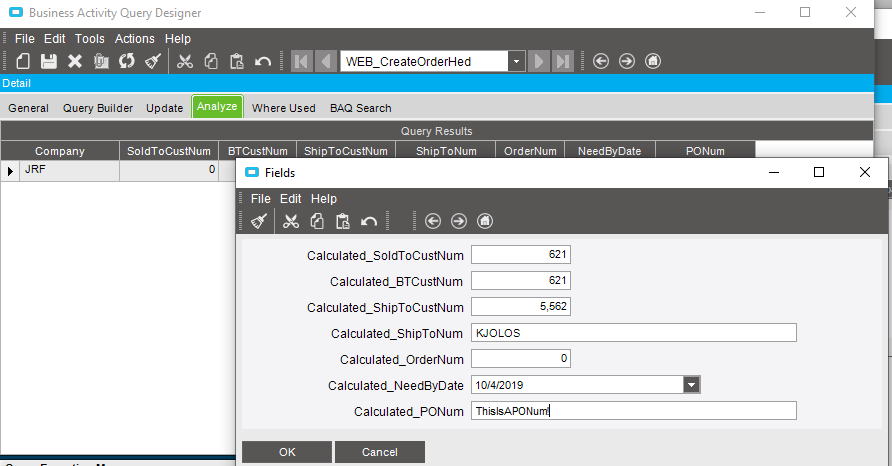Click the Home icon in Fields dialog toolbar
The height and width of the screenshot is (466, 892).
(x=485, y=221)
